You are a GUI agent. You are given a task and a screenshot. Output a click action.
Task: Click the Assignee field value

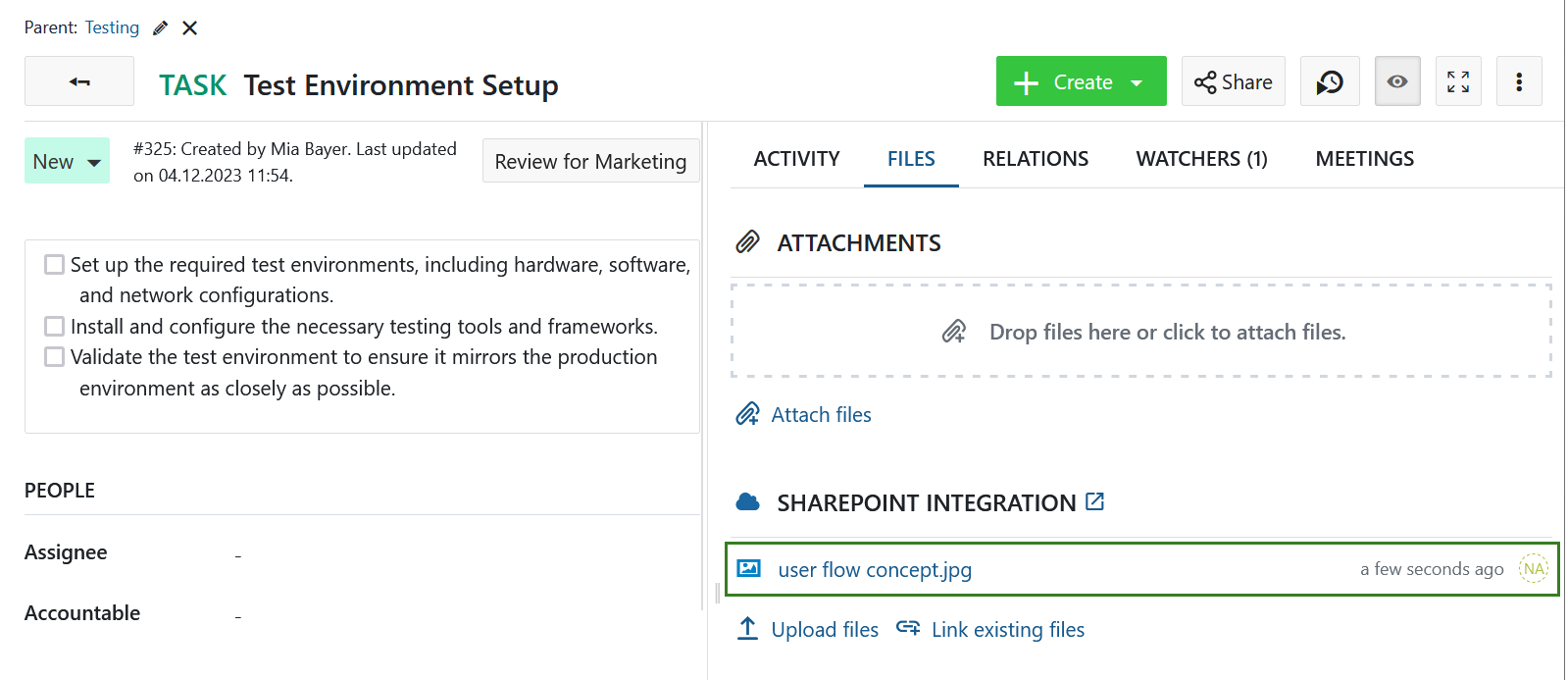tap(238, 554)
